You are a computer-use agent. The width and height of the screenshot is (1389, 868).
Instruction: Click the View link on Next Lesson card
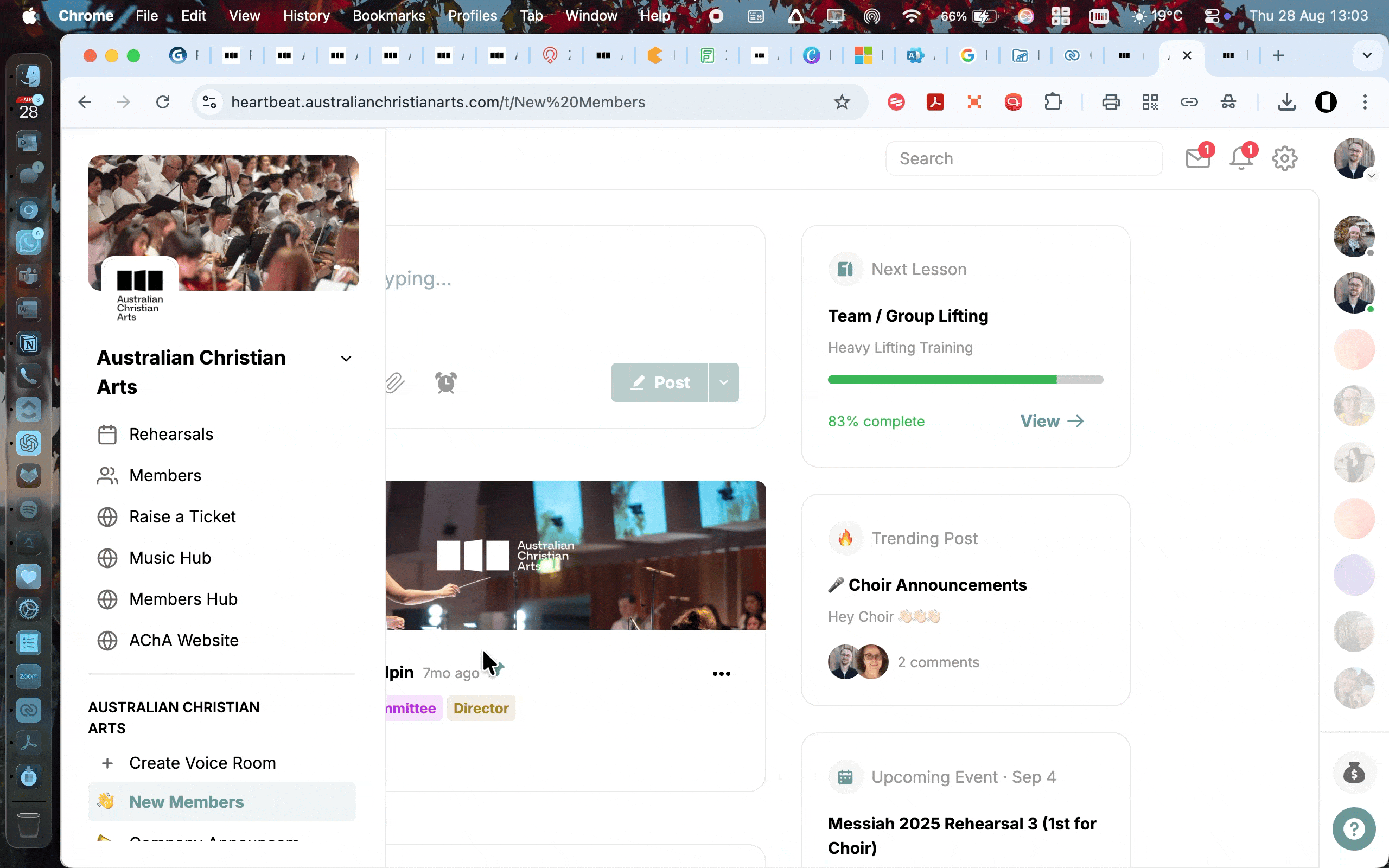pos(1052,422)
